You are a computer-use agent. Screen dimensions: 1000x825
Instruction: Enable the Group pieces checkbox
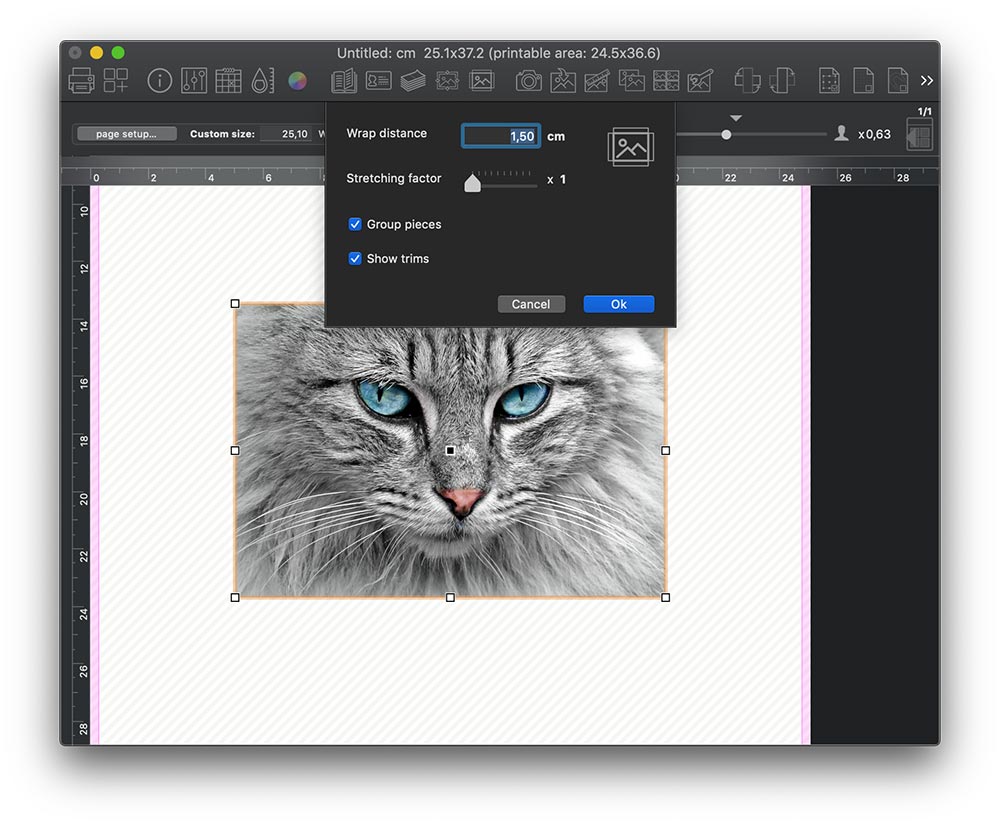point(355,224)
